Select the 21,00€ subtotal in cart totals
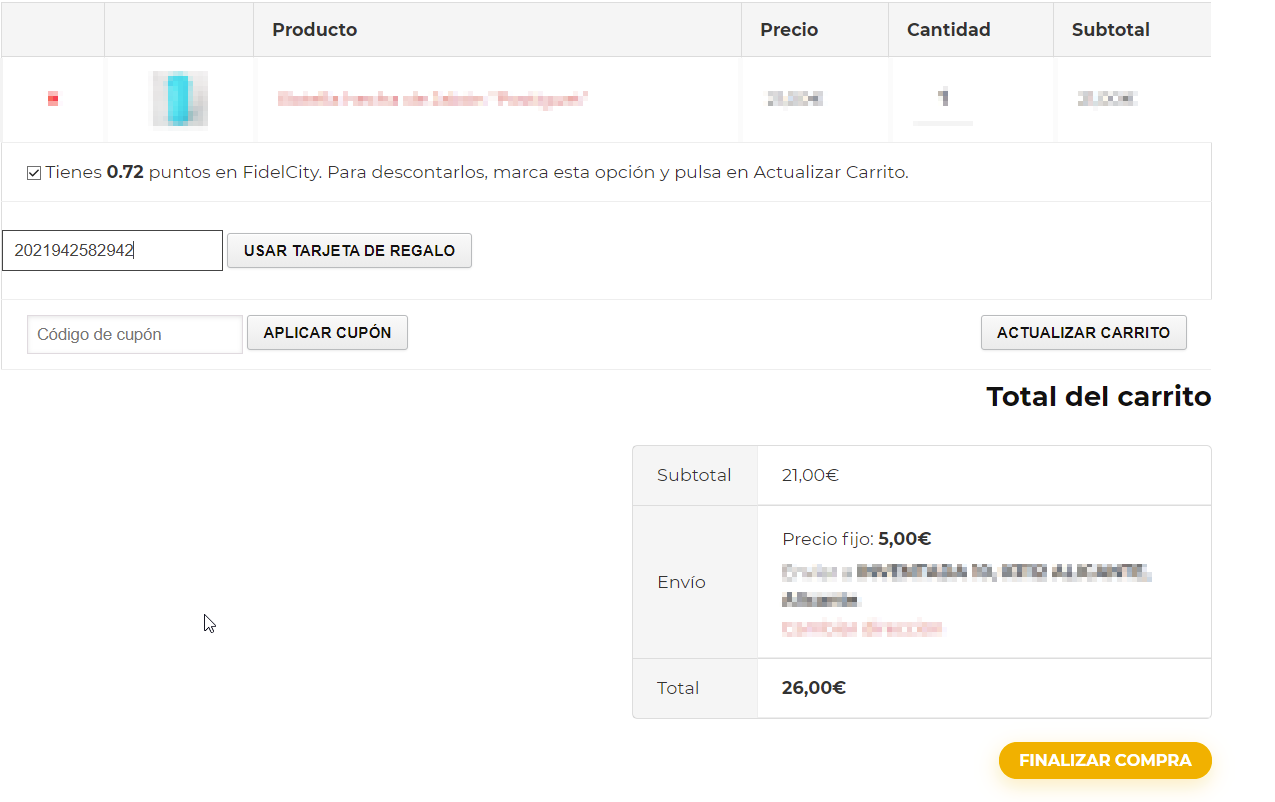 coord(810,475)
